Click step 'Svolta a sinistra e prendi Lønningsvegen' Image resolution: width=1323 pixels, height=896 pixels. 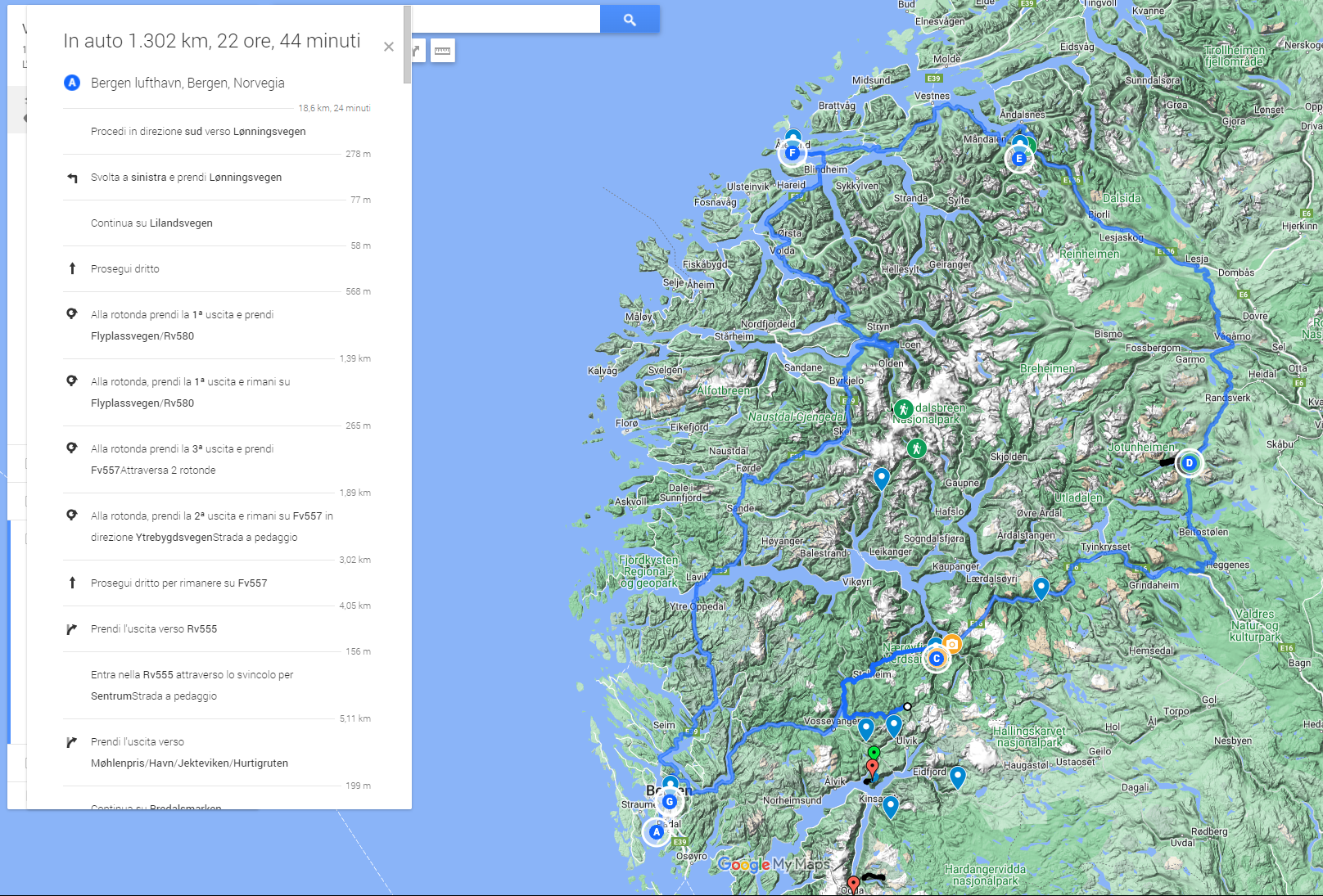click(186, 177)
